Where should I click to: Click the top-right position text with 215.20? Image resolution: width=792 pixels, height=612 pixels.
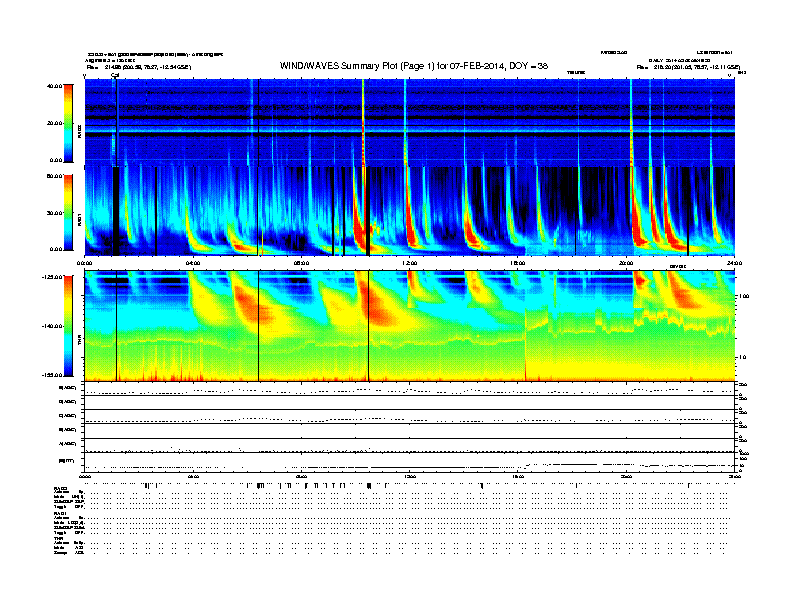tap(688, 67)
